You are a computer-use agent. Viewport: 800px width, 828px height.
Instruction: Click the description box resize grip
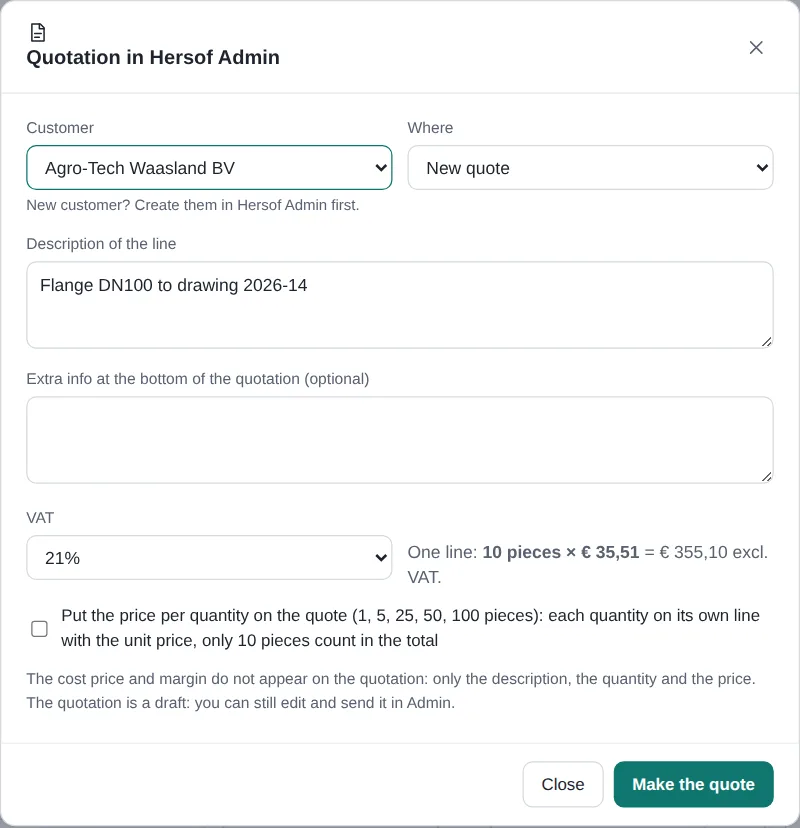click(767, 342)
